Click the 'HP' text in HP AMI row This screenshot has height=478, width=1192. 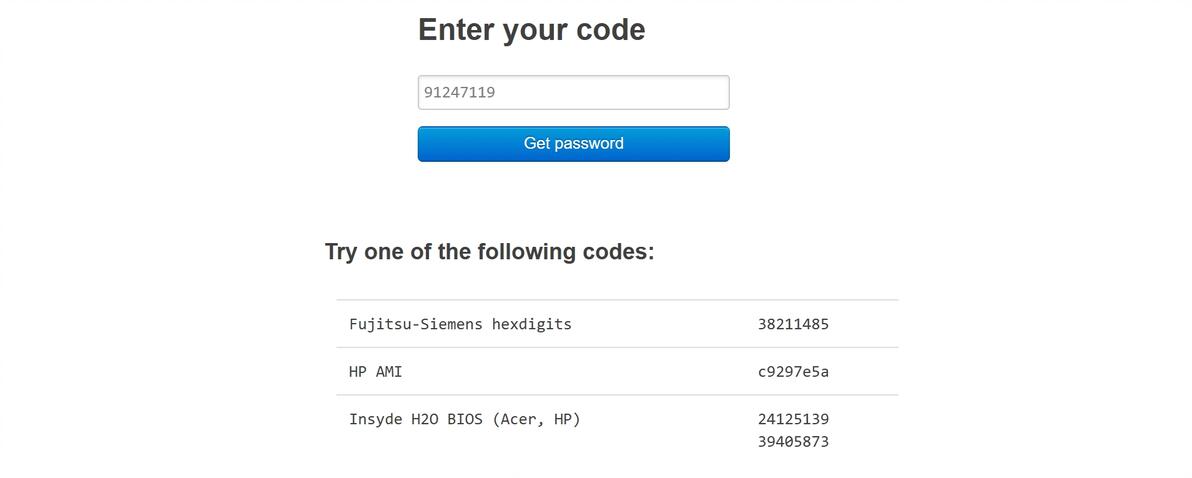(x=357, y=372)
